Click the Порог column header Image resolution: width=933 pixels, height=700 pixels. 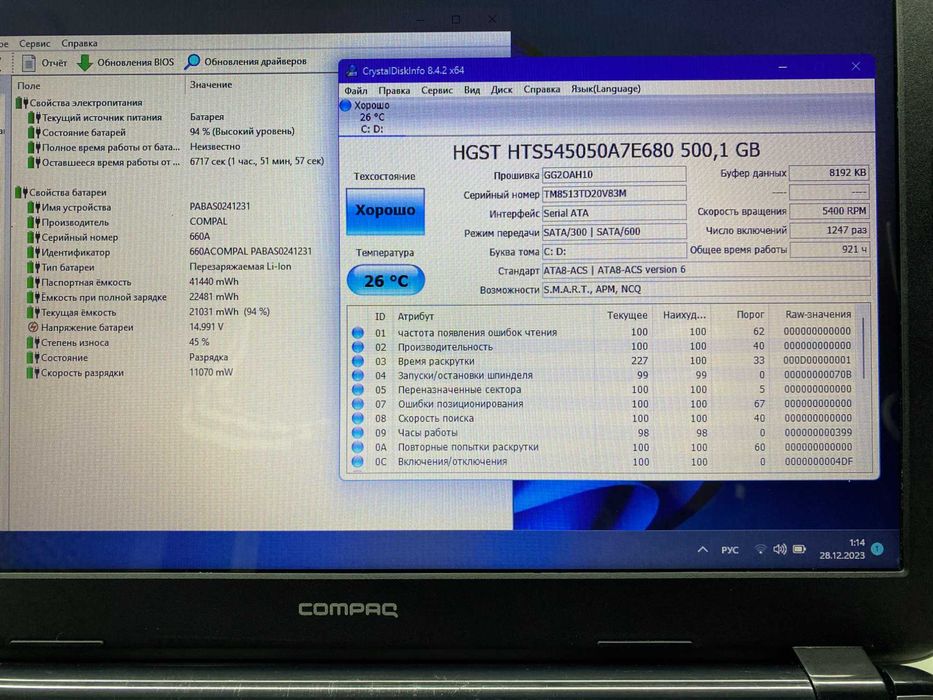point(751,314)
